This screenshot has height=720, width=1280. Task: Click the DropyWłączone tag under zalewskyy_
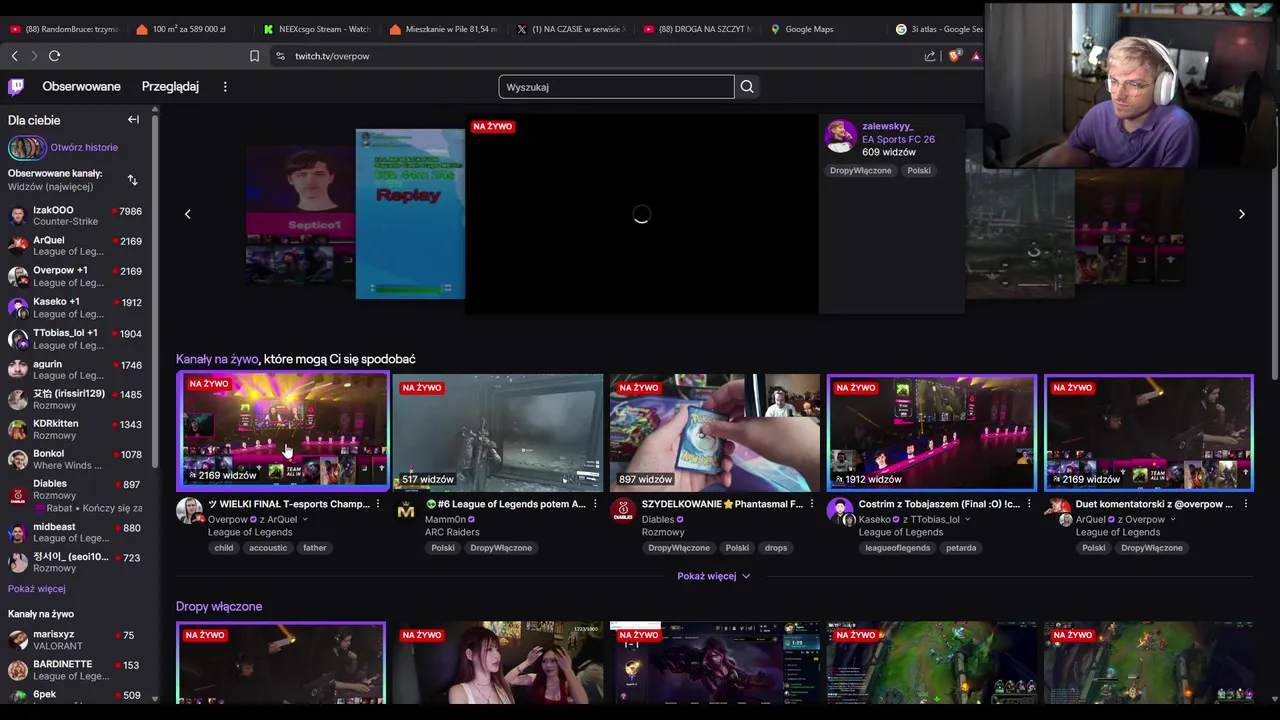point(860,171)
